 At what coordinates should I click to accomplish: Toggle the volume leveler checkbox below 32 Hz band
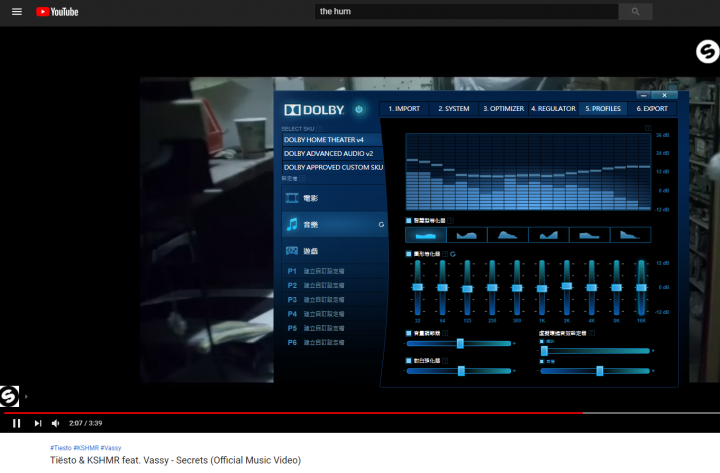point(409,333)
